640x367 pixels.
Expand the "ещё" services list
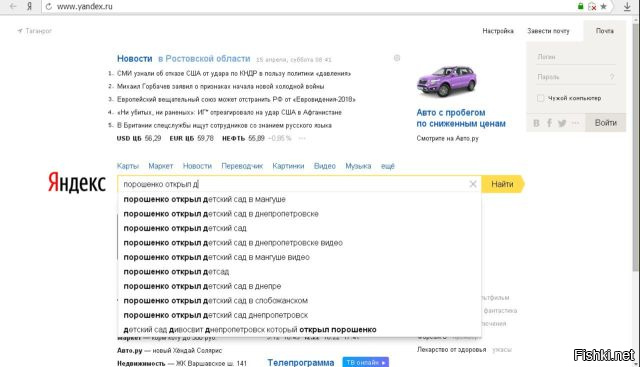(x=387, y=166)
